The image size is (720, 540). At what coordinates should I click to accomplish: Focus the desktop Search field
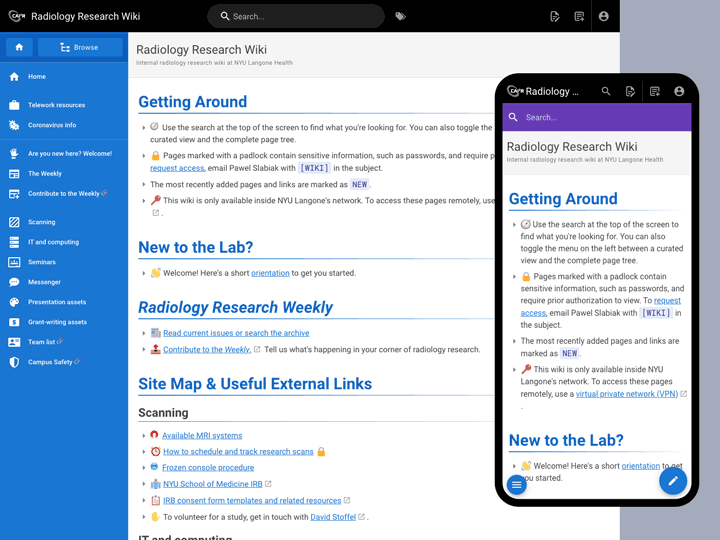click(x=296, y=16)
